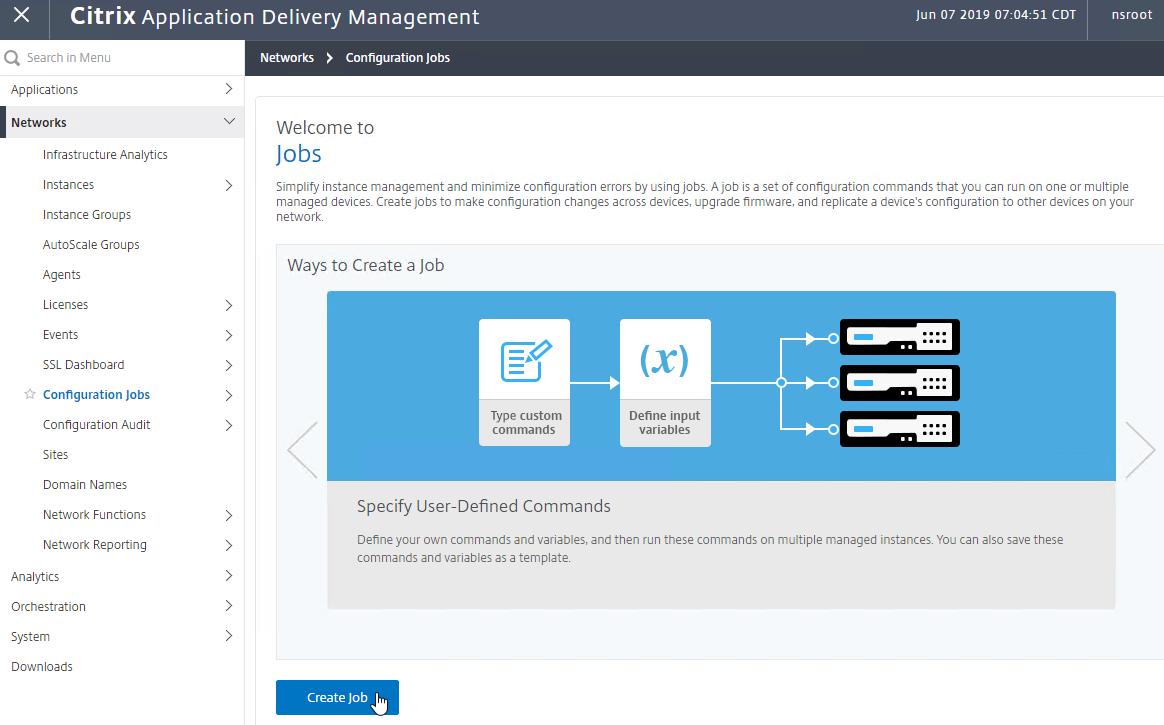The width and height of the screenshot is (1164, 725).
Task: Click the Search in Menu field
Action: coord(122,58)
